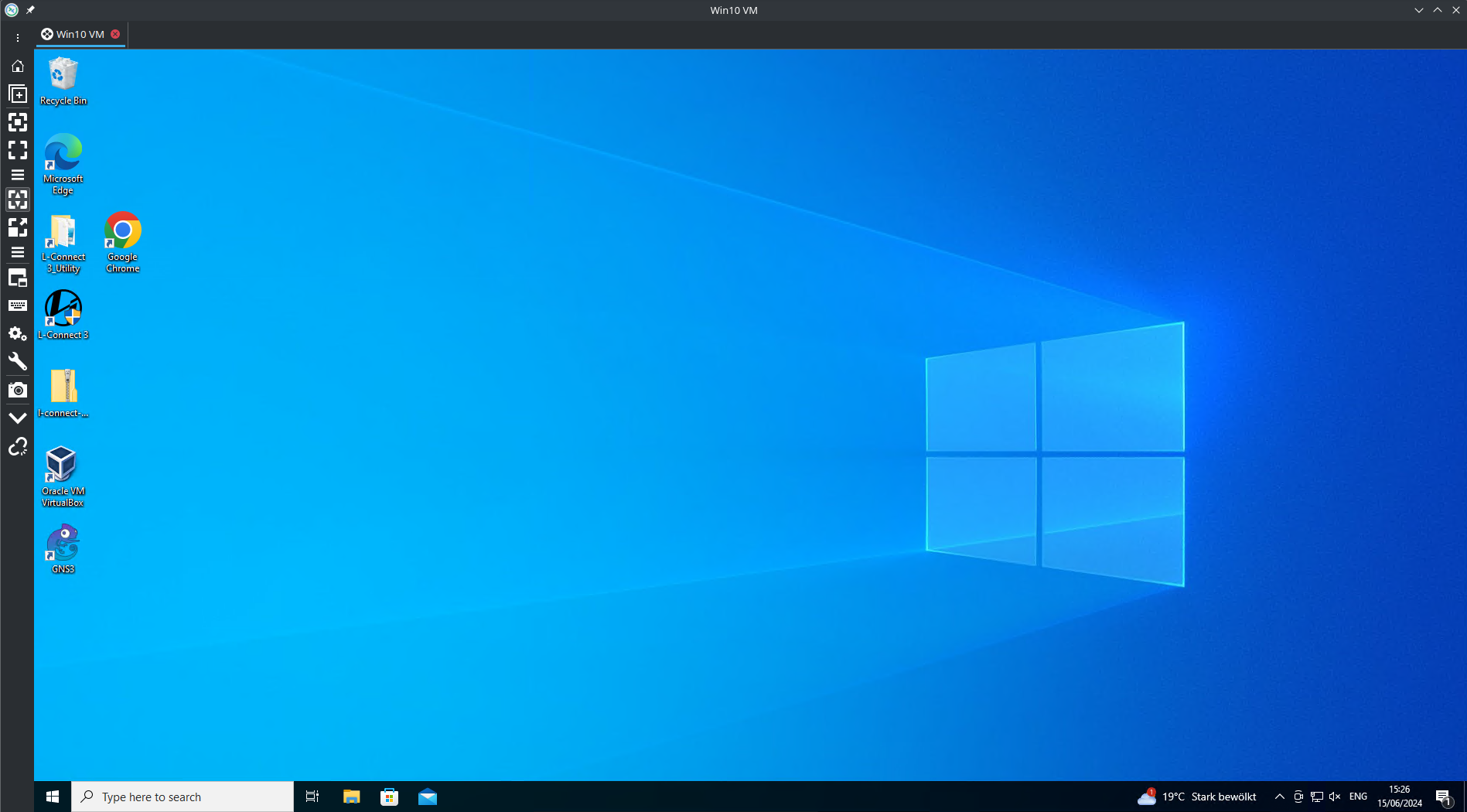Select the l-connect zip archive on the desktop
Viewport: 1467px width, 812px height.
pyautogui.click(x=63, y=393)
